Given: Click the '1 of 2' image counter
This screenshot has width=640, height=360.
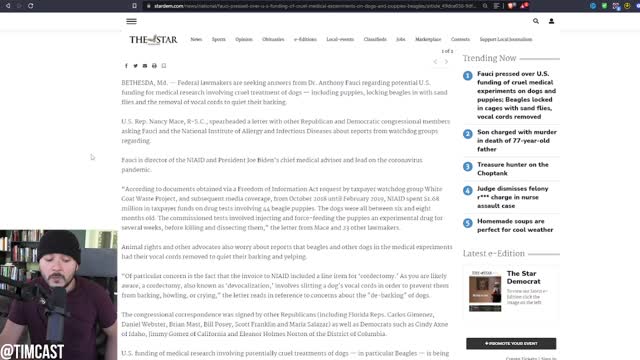Looking at the screenshot, I should tap(447, 51).
